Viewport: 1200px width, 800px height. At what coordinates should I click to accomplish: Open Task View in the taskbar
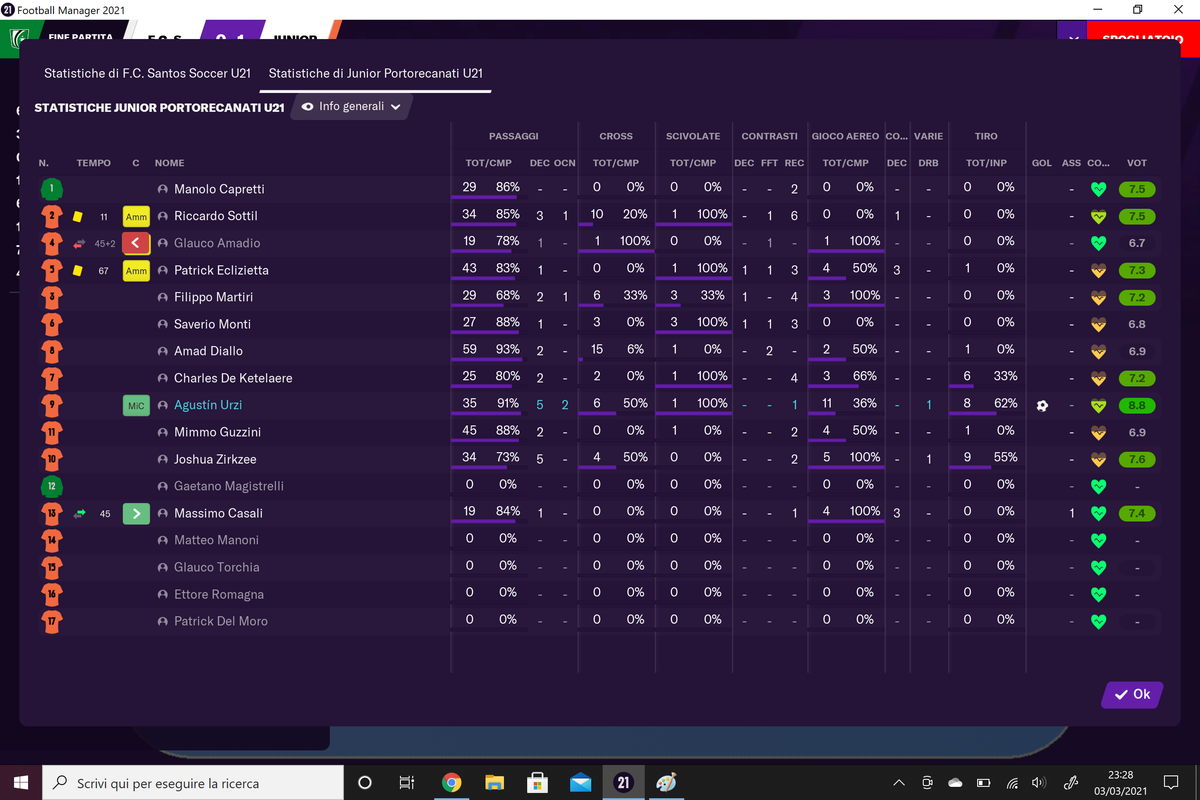pyautogui.click(x=407, y=782)
